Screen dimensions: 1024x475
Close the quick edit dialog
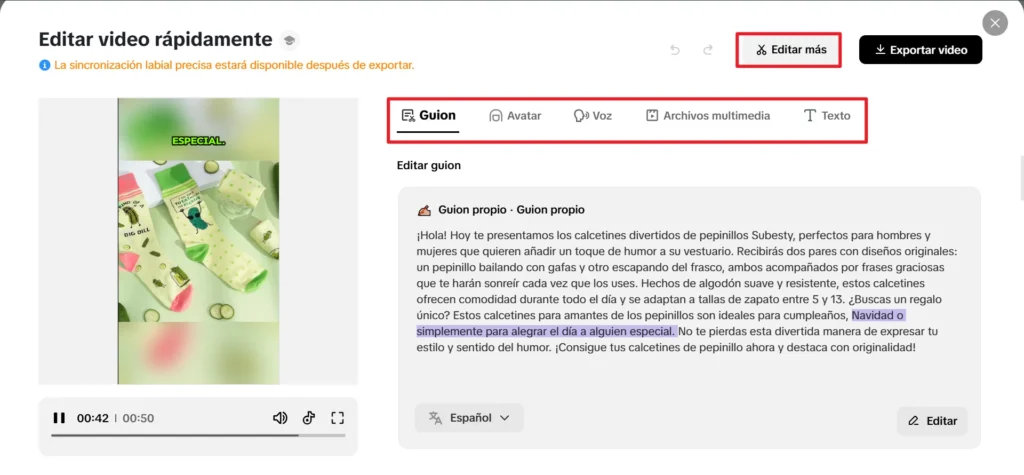click(994, 23)
